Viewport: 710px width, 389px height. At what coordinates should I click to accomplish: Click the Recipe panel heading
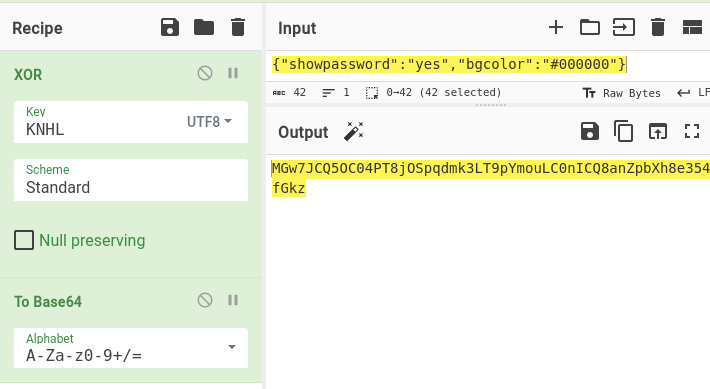tap(37, 28)
